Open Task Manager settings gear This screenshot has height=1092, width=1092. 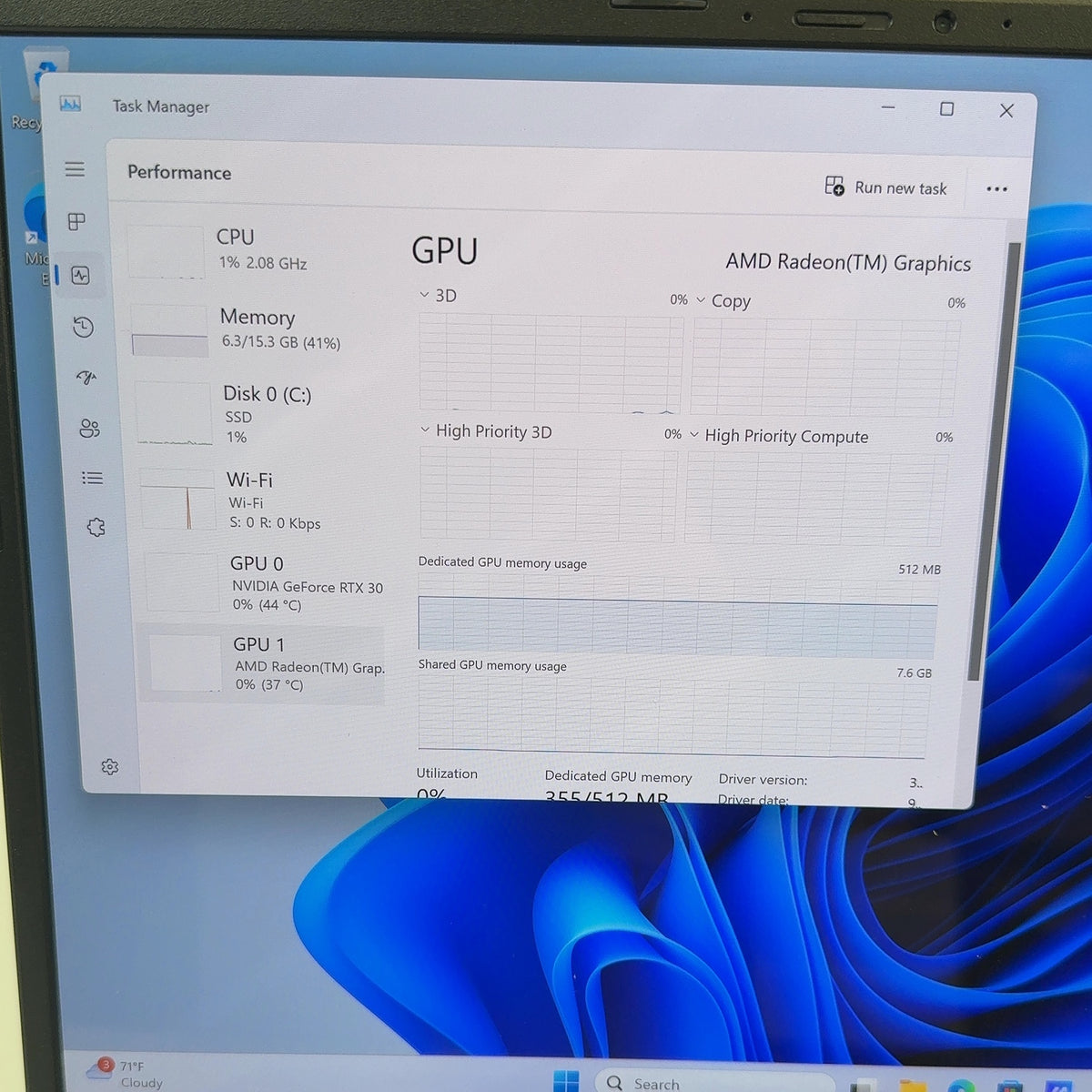tap(110, 767)
